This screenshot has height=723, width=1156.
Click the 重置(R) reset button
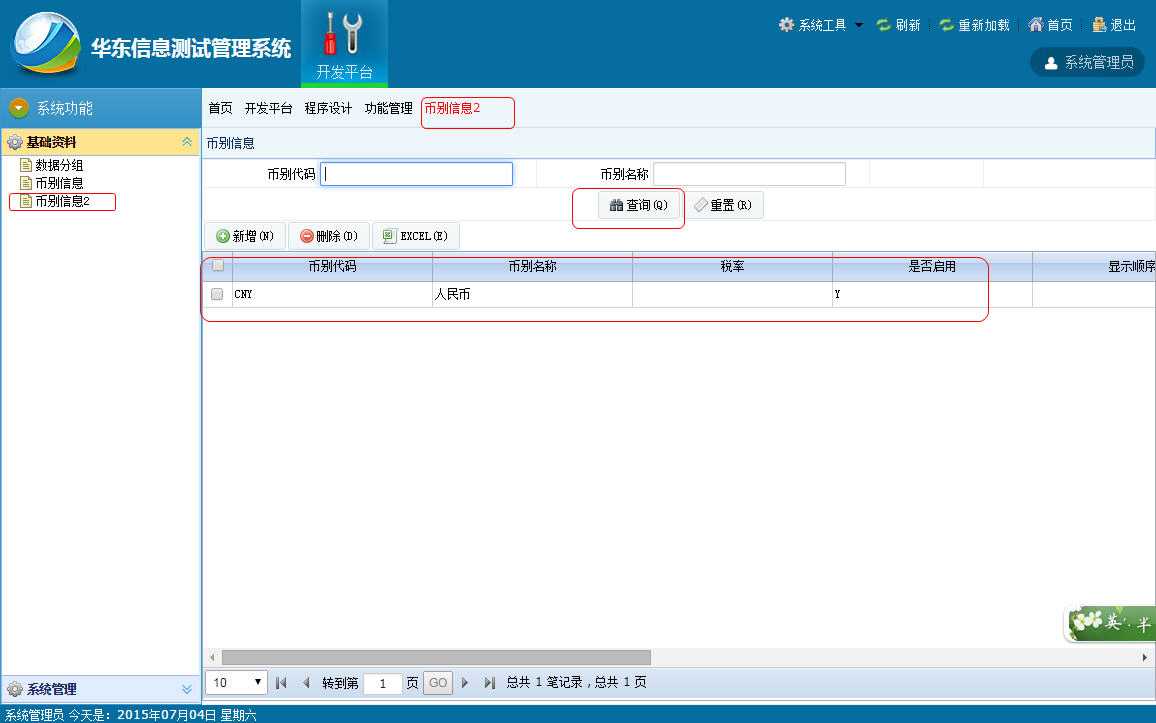723,205
